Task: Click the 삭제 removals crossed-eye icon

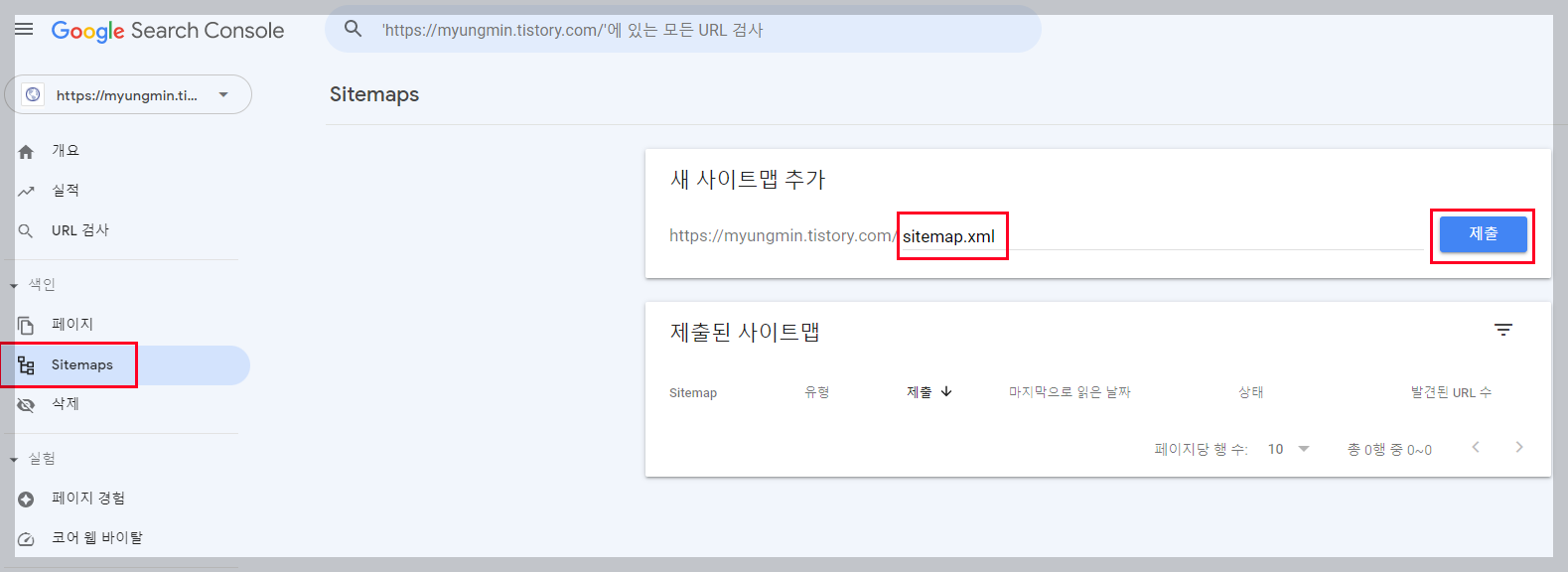Action: point(26,404)
